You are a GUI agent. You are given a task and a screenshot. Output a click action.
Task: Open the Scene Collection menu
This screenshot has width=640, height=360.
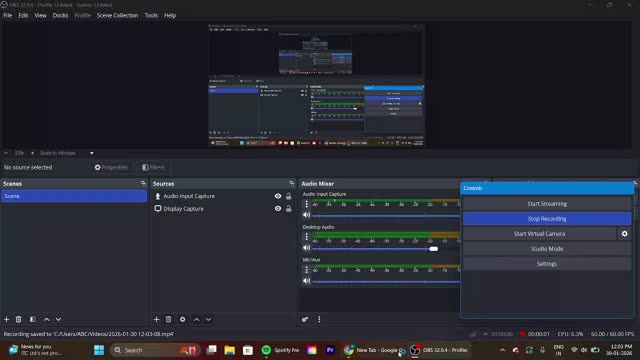pos(117,16)
